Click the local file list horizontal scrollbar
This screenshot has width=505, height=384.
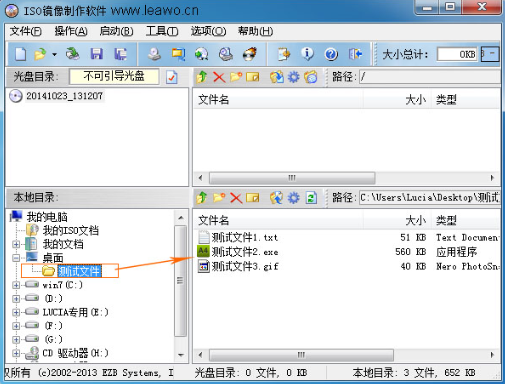coord(301,355)
